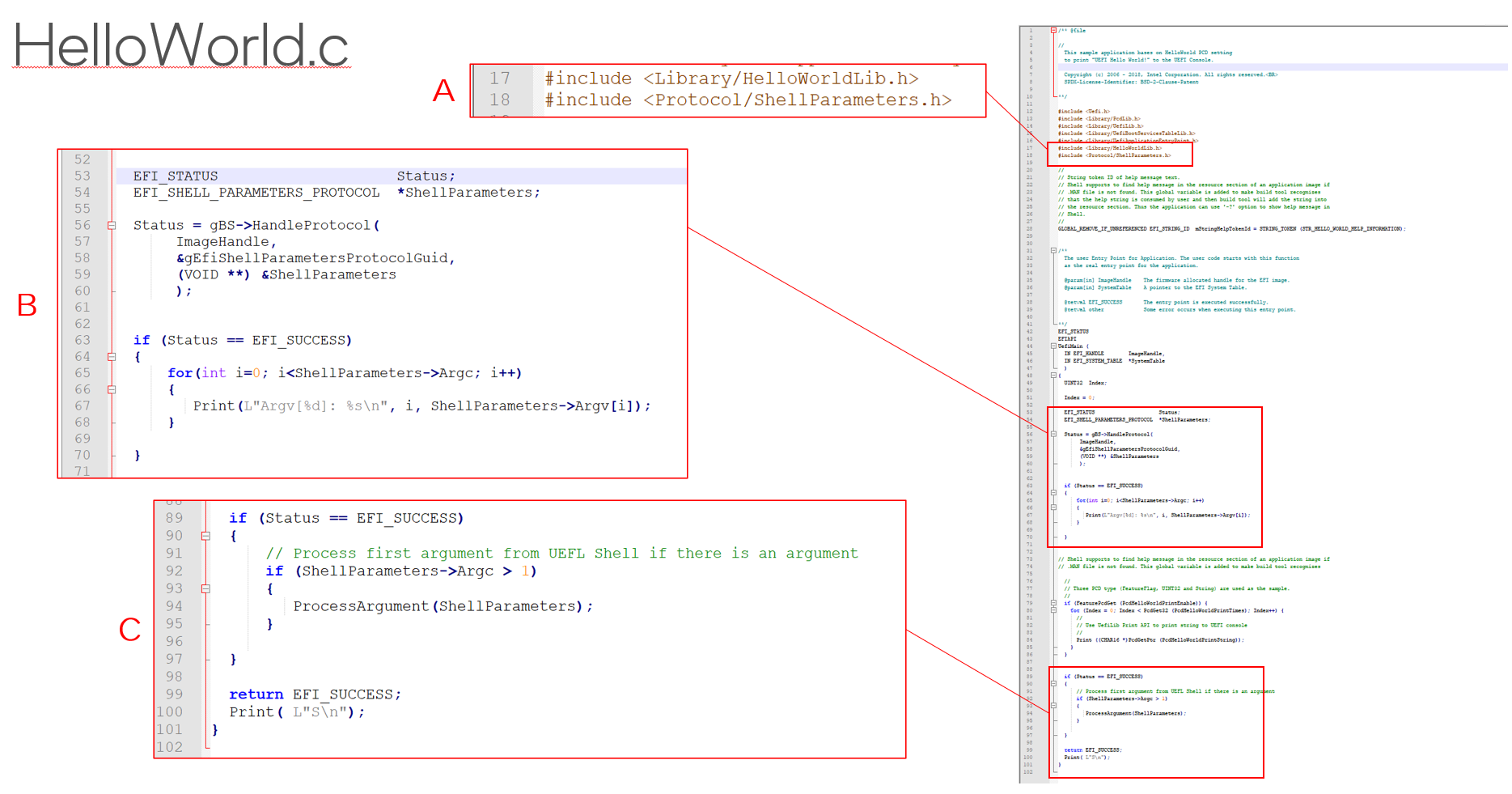The image size is (1512, 794).
Task: Click line number 17 in enlarged panel A
Action: [499, 79]
